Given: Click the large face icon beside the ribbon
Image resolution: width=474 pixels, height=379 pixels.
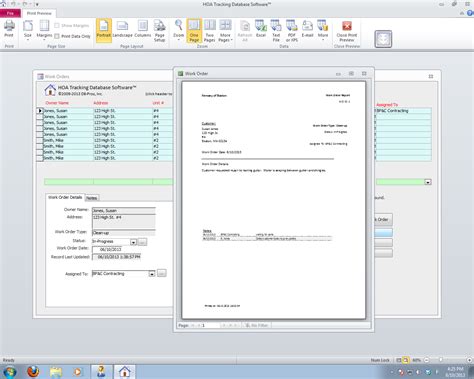Looking at the screenshot, I should click(x=383, y=39).
